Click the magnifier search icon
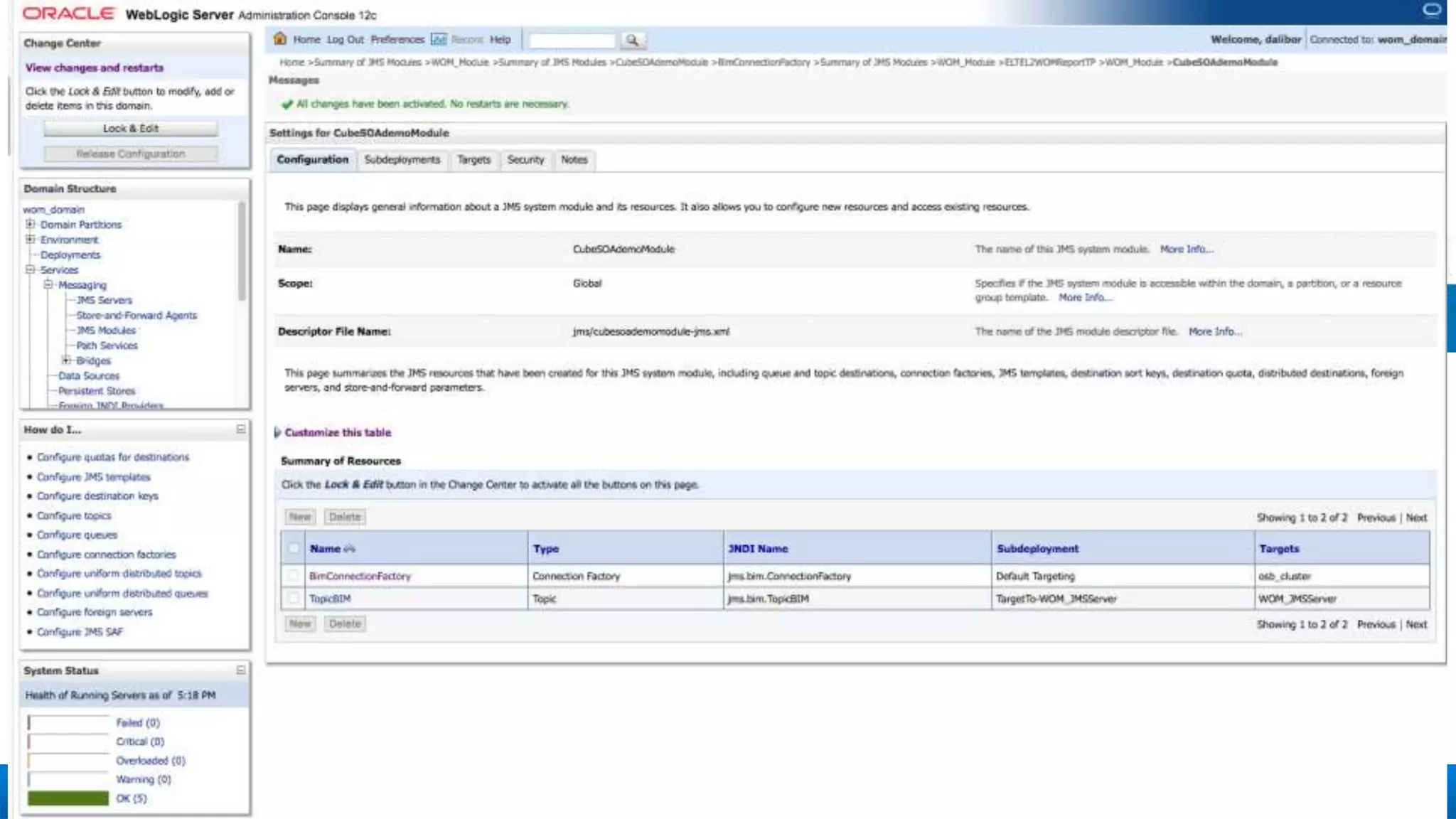This screenshot has width=1456, height=819. tap(631, 41)
